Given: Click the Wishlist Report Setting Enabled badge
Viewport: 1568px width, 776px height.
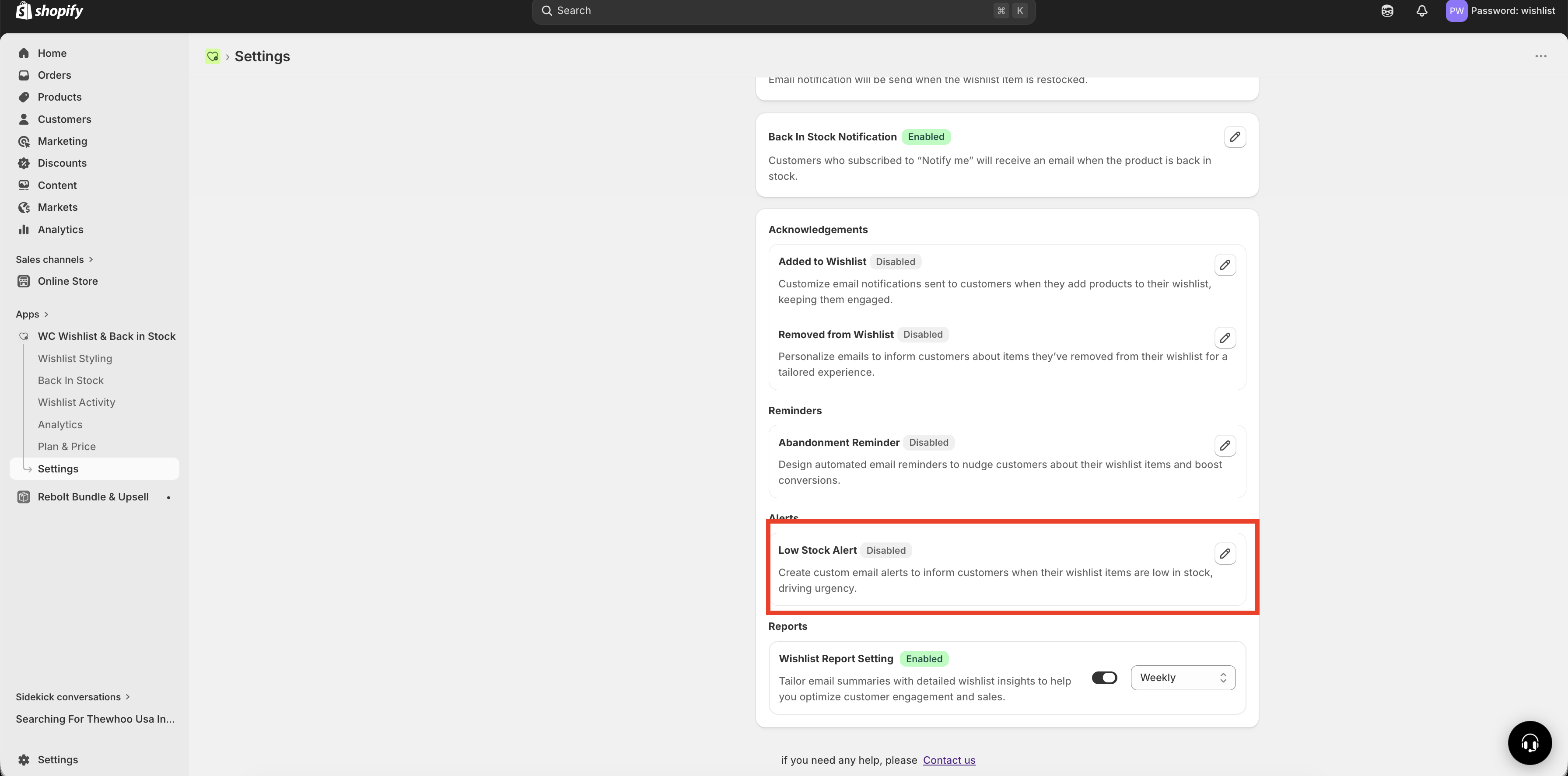Looking at the screenshot, I should pyautogui.click(x=924, y=658).
